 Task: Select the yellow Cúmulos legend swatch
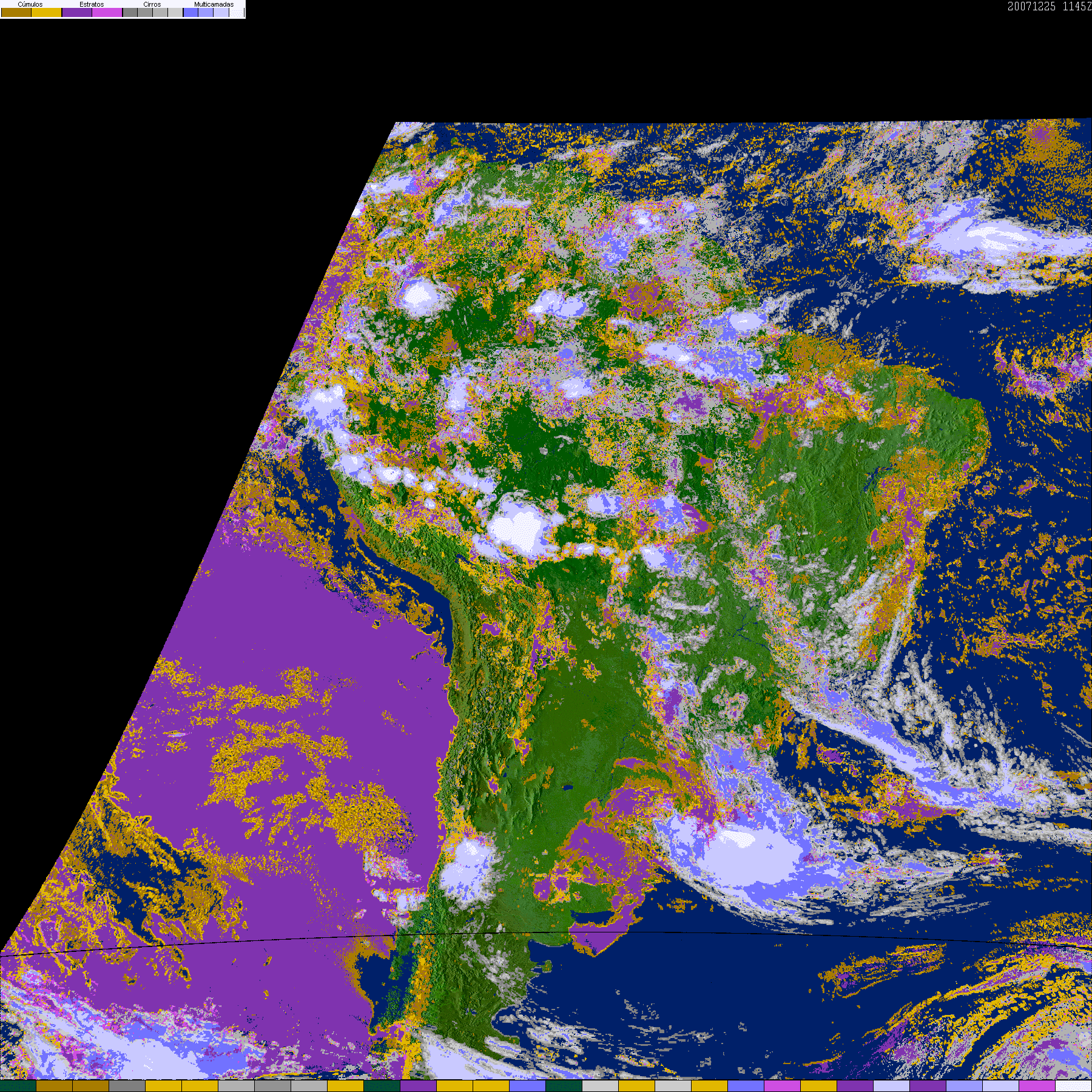point(47,12)
